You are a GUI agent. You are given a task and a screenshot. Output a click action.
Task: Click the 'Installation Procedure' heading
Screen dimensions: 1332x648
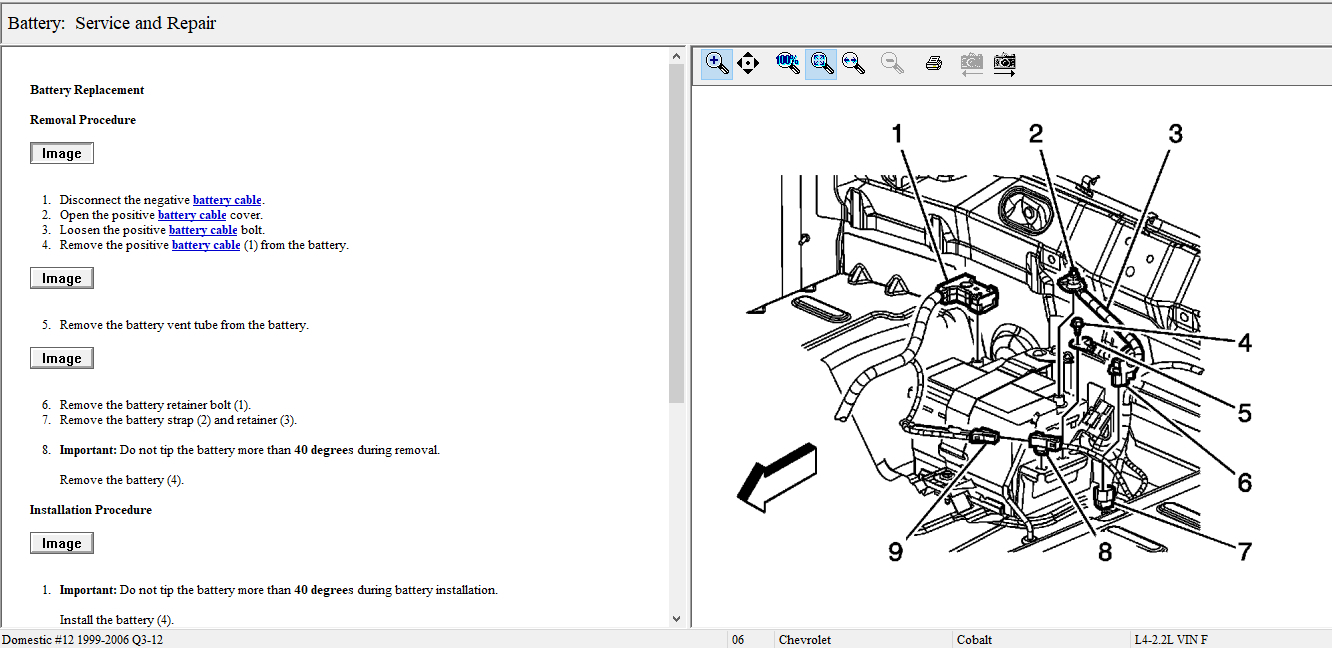pos(91,510)
